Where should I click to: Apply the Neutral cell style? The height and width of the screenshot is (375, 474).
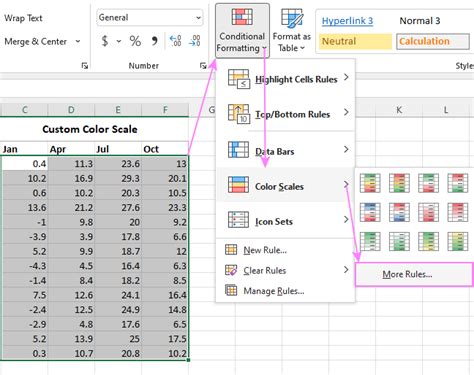[x=355, y=41]
